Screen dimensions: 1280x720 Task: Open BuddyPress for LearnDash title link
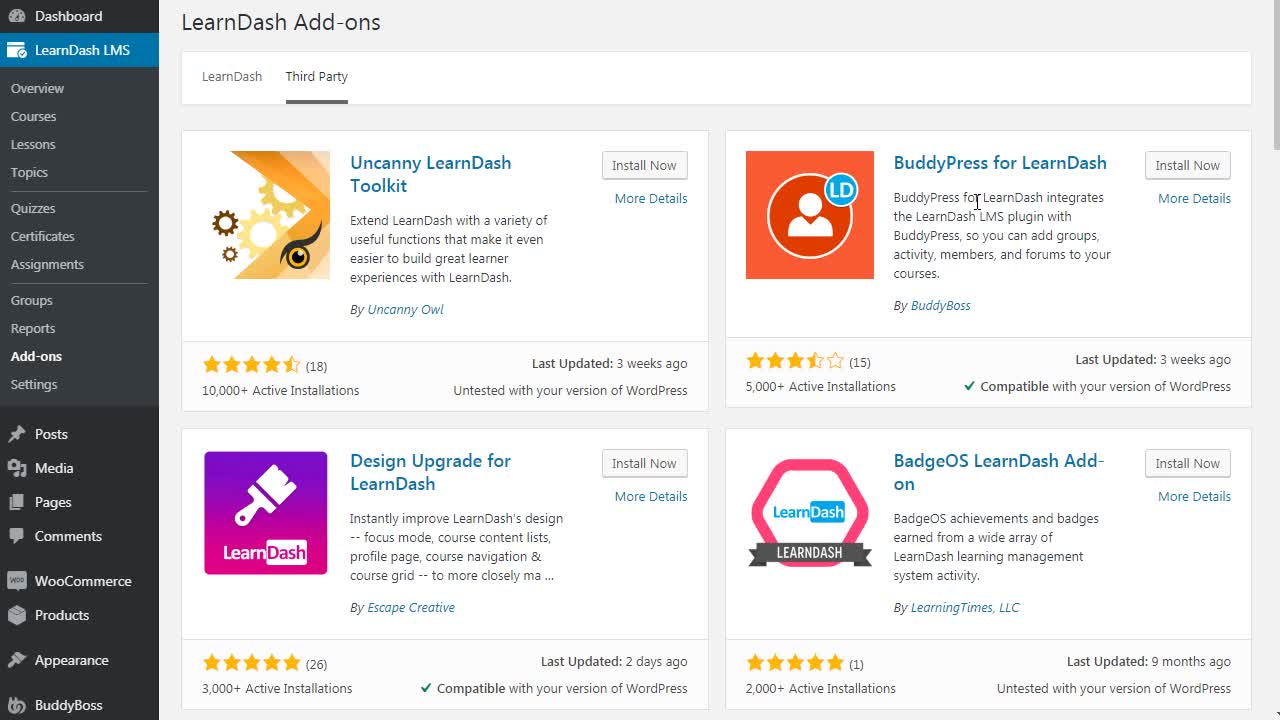(x=1000, y=163)
